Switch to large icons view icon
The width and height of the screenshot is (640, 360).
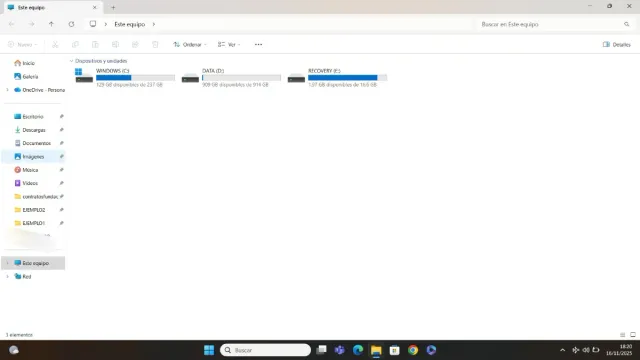[x=633, y=335]
